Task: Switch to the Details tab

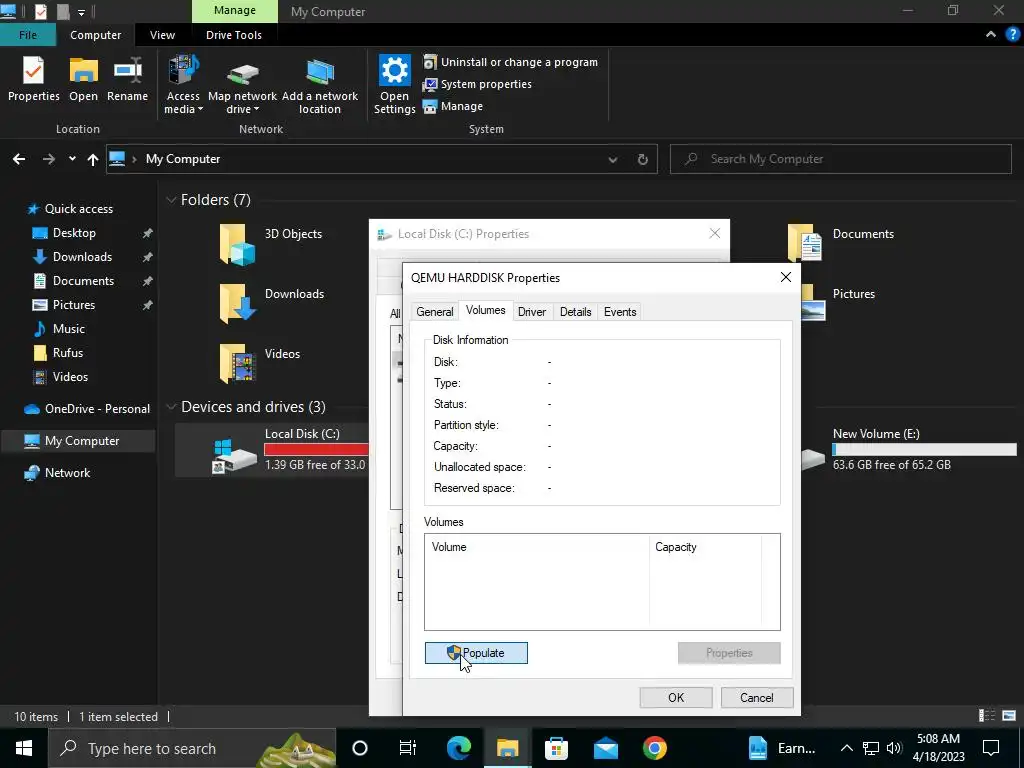Action: click(575, 312)
